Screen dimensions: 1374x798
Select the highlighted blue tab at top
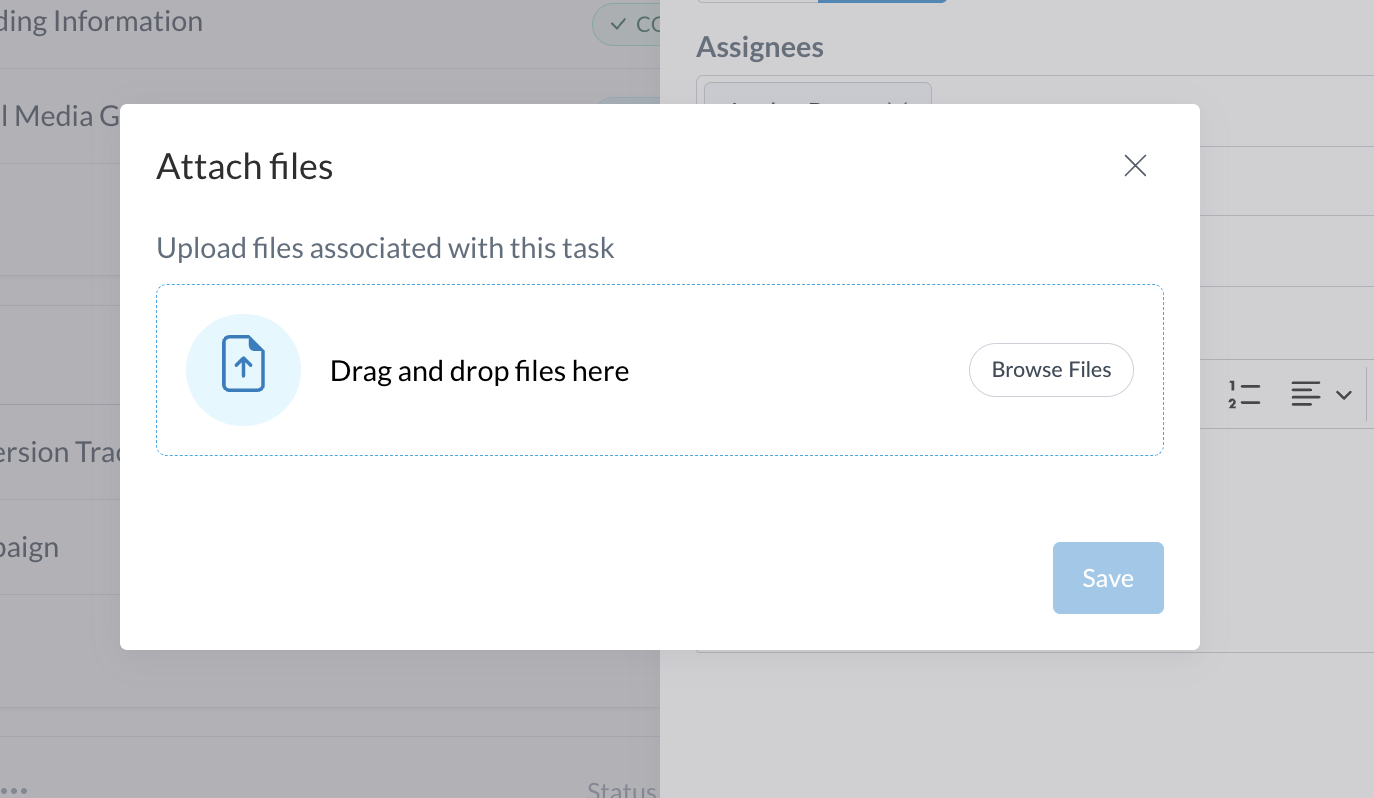881,1
